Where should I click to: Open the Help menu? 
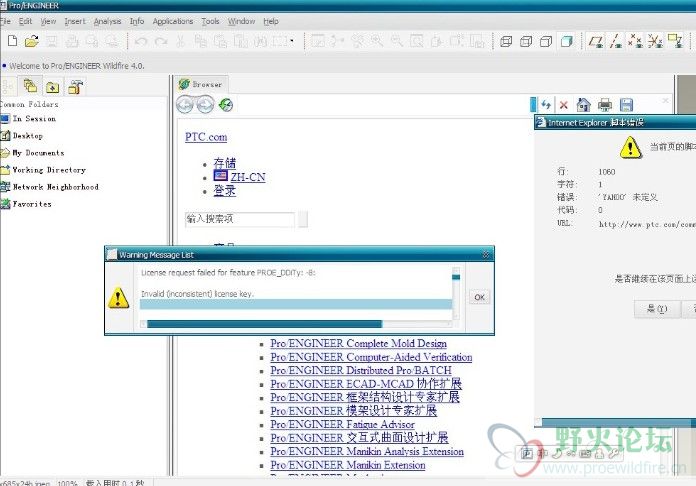271,21
